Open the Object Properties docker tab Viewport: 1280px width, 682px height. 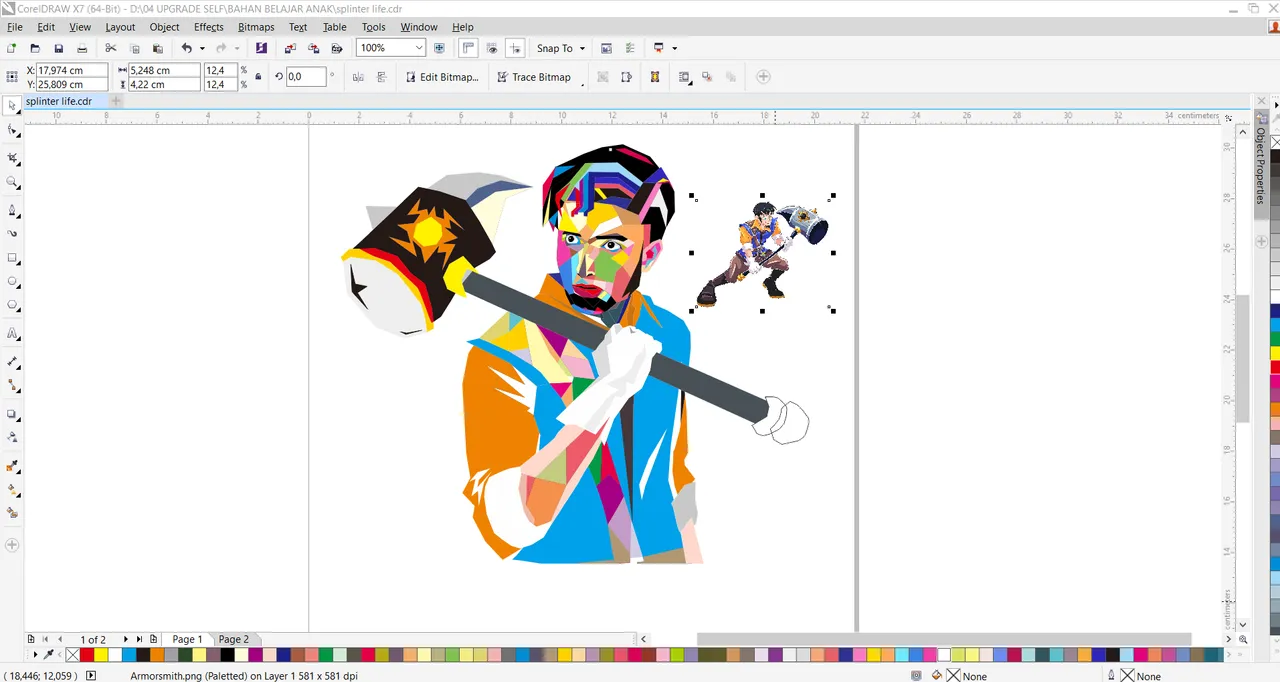click(1261, 165)
